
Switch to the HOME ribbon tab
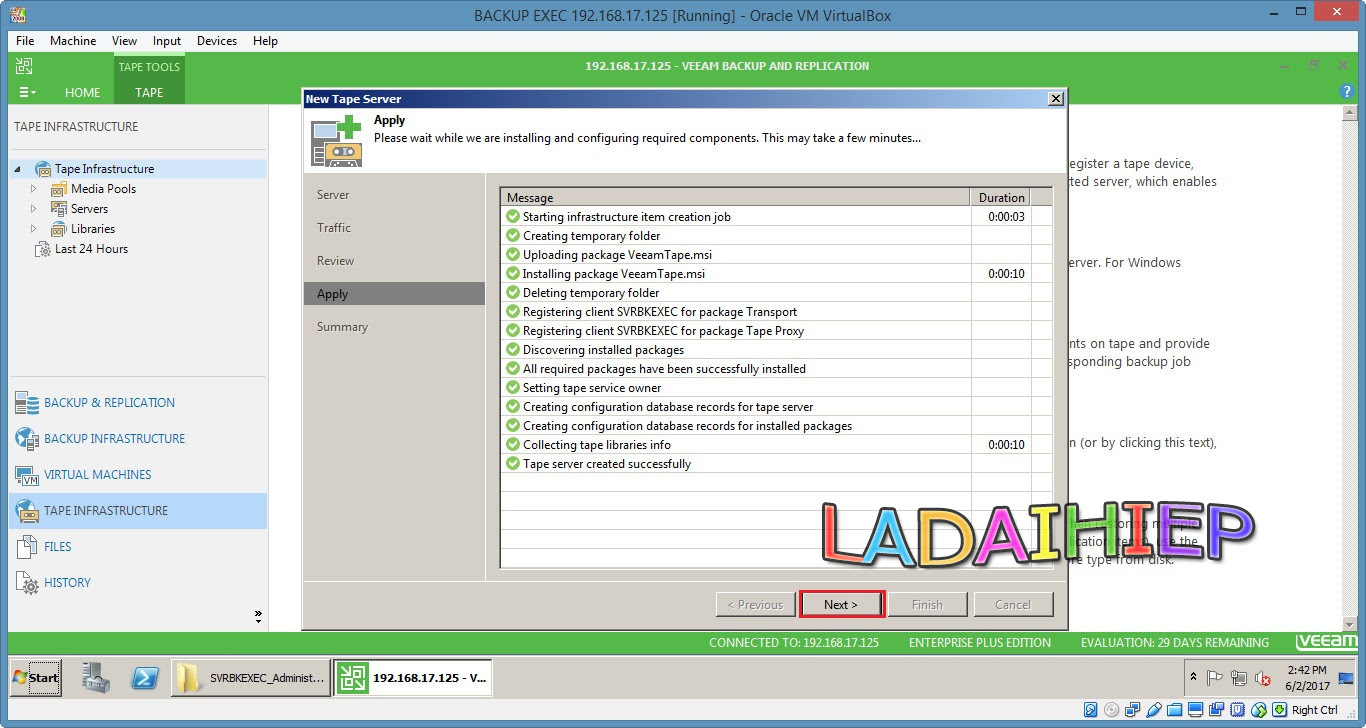(82, 92)
